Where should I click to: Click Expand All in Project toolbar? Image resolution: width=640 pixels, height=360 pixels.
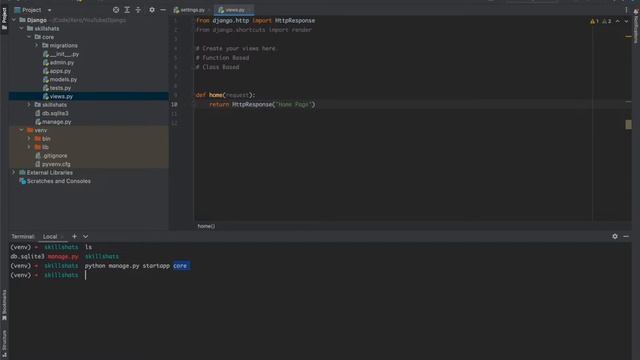click(127, 10)
